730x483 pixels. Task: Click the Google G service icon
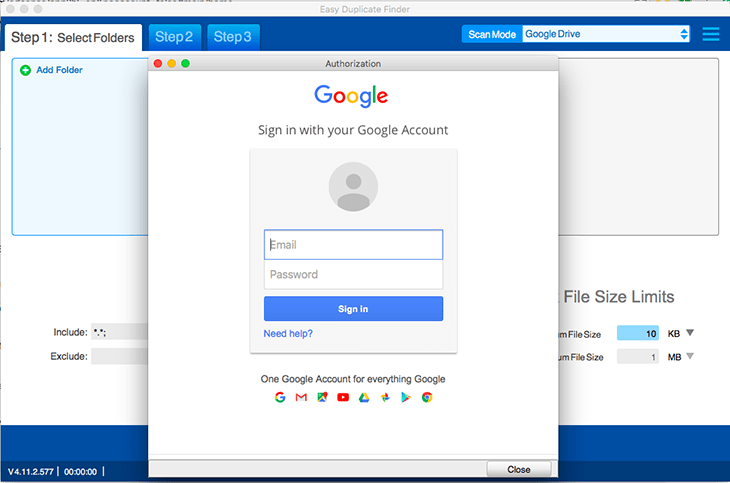coord(280,397)
